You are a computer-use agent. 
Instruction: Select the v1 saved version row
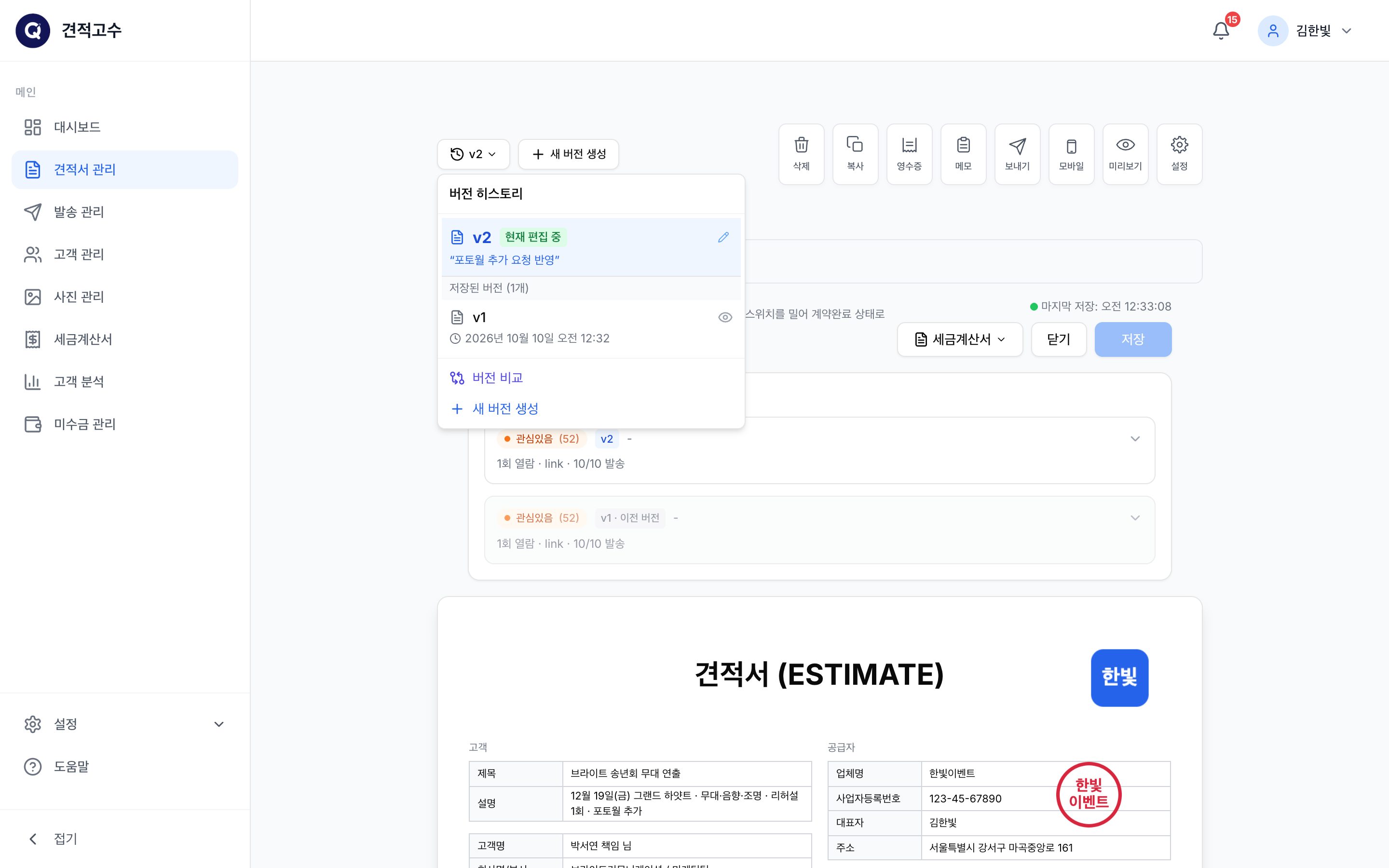pyautogui.click(x=591, y=328)
